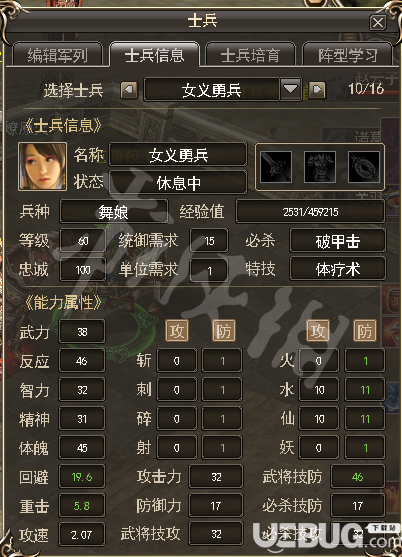402x557 pixels.
Task: Click the armor equipment slot
Action: pos(320,167)
